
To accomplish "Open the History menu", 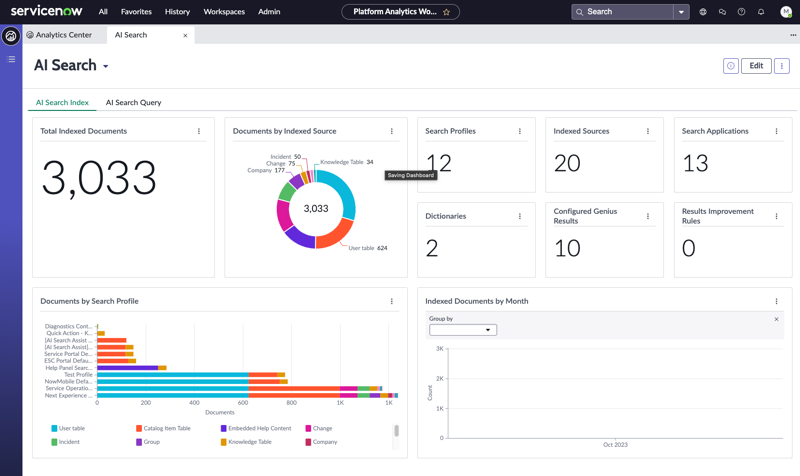I will pyautogui.click(x=177, y=12).
